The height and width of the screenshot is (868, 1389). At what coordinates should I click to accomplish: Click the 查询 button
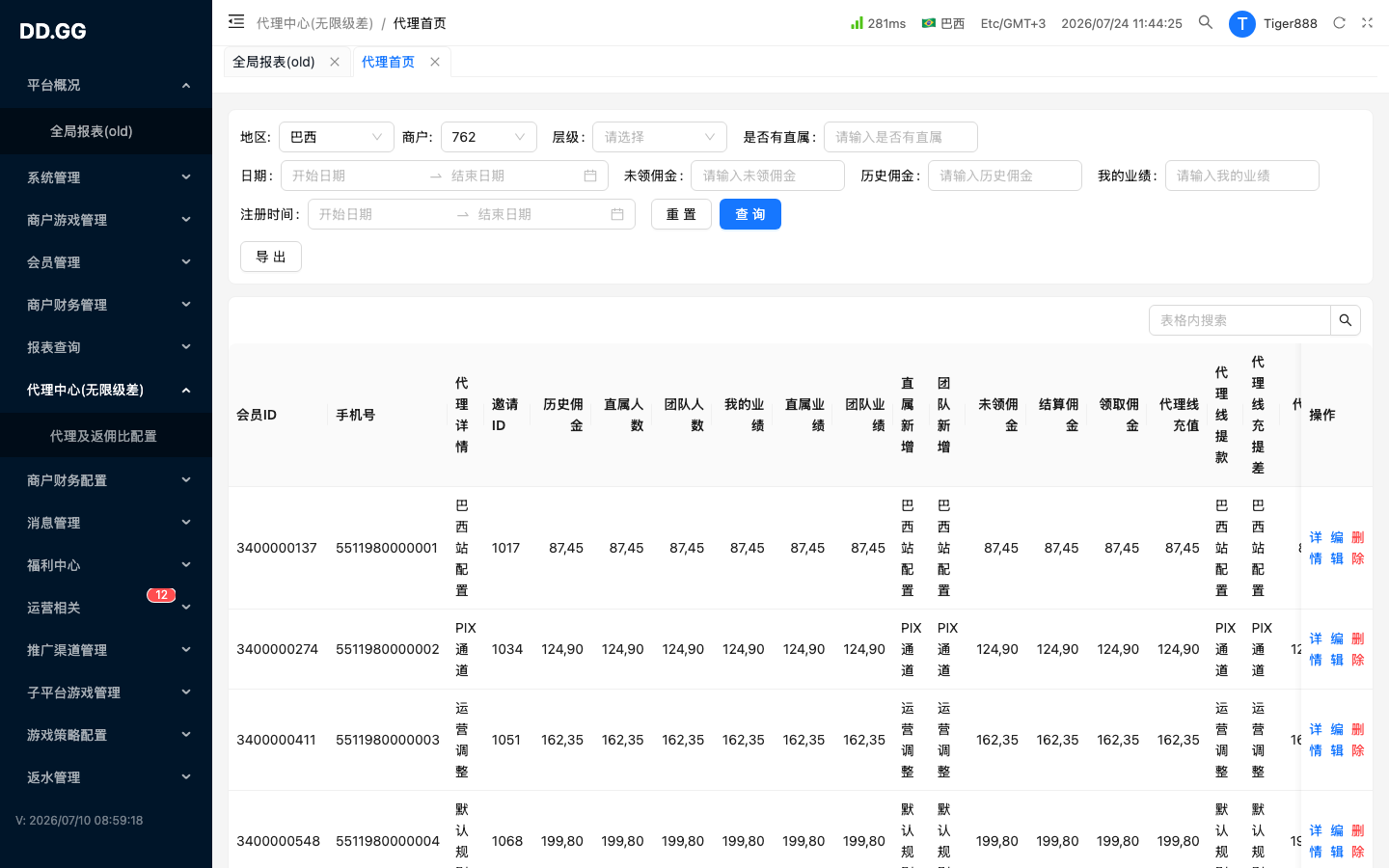pos(750,214)
